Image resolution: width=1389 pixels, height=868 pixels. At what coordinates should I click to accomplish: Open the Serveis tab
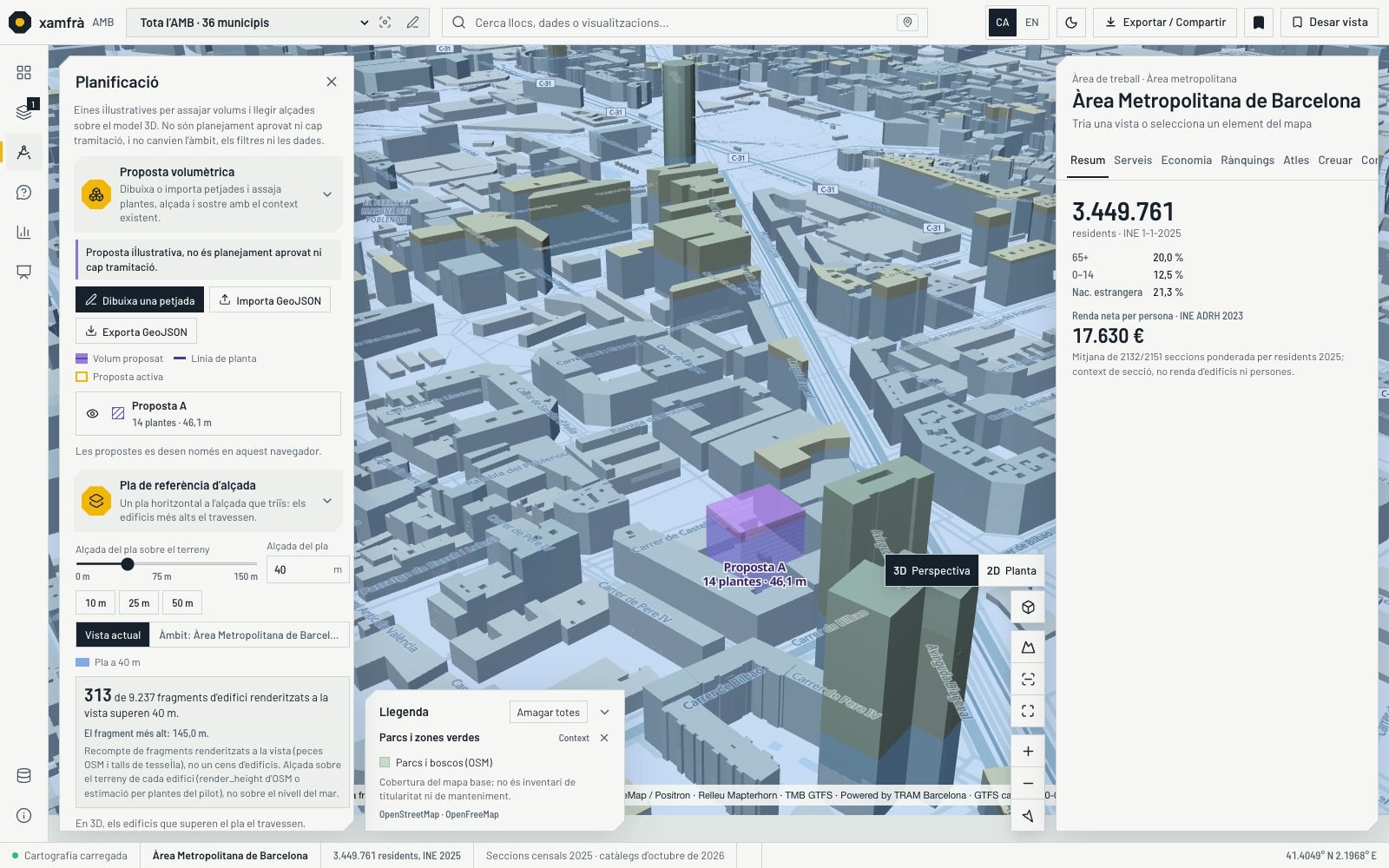click(x=1133, y=161)
